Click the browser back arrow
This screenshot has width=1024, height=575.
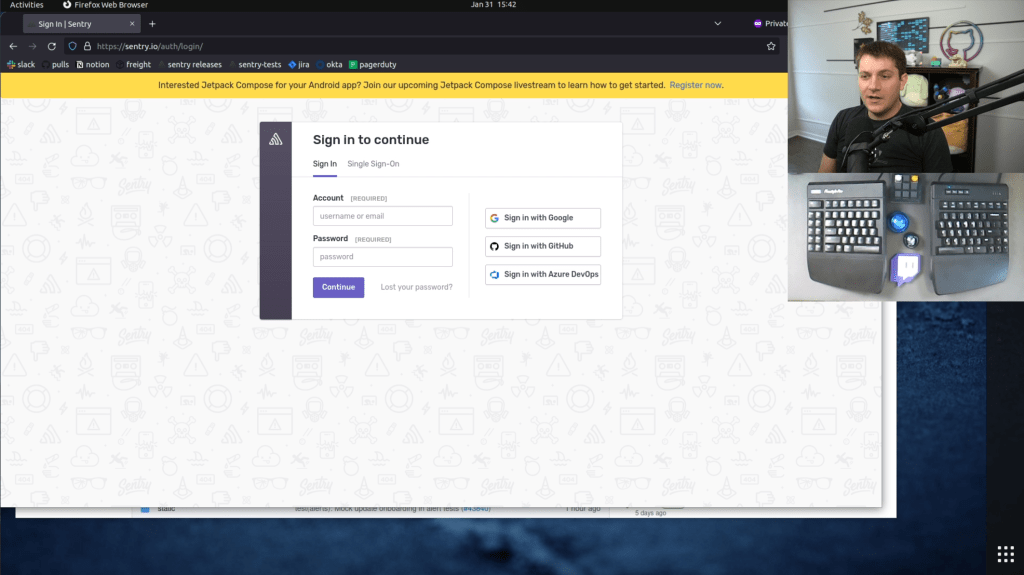(13, 46)
